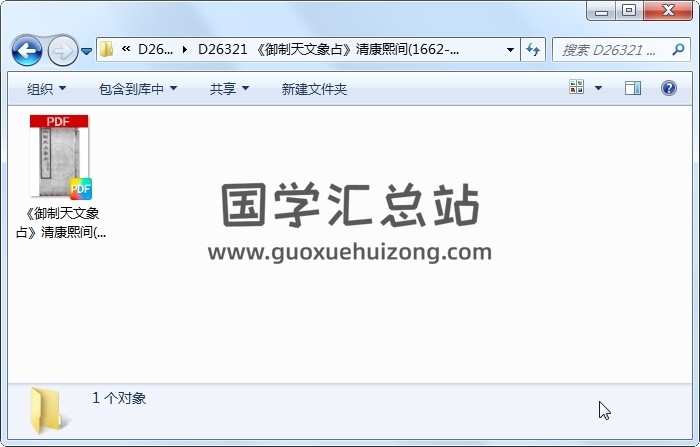The width and height of the screenshot is (700, 447).
Task: Click the folder icon in the address bar
Action: pyautogui.click(x=107, y=49)
